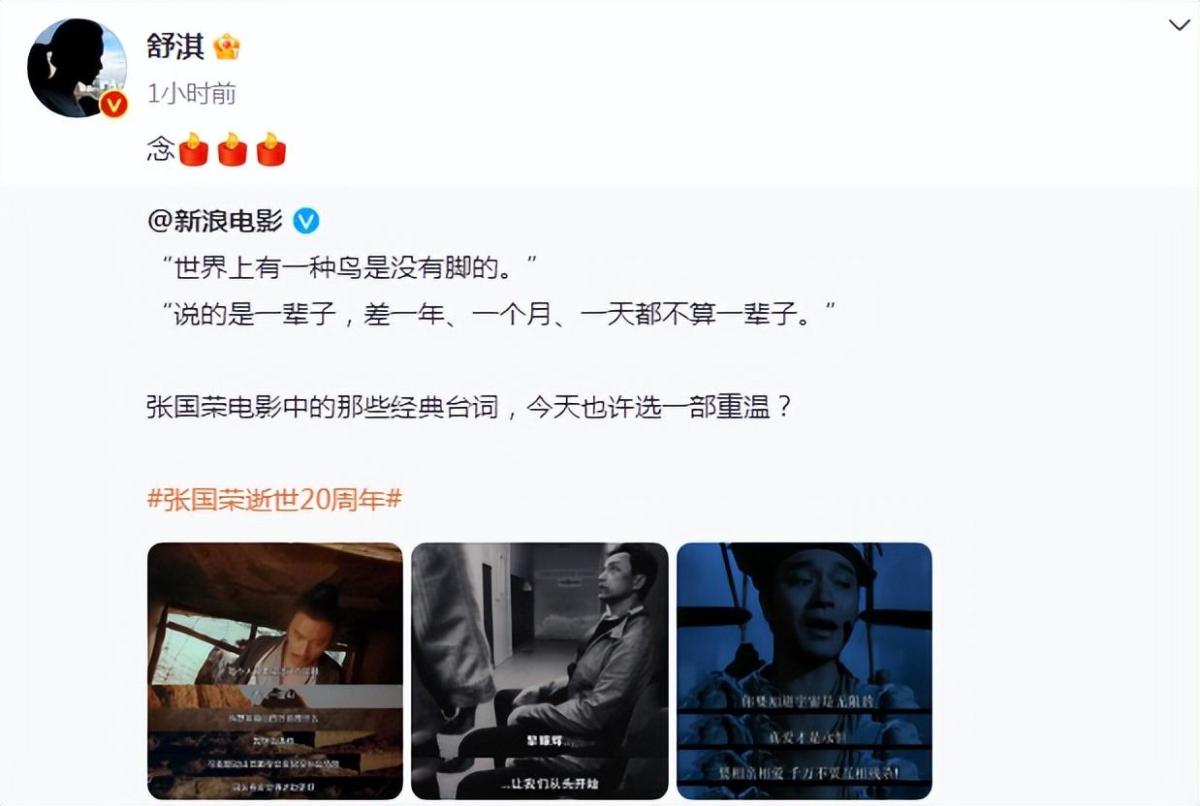1200x806 pixels.
Task: Click the first candle emoji
Action: click(193, 150)
